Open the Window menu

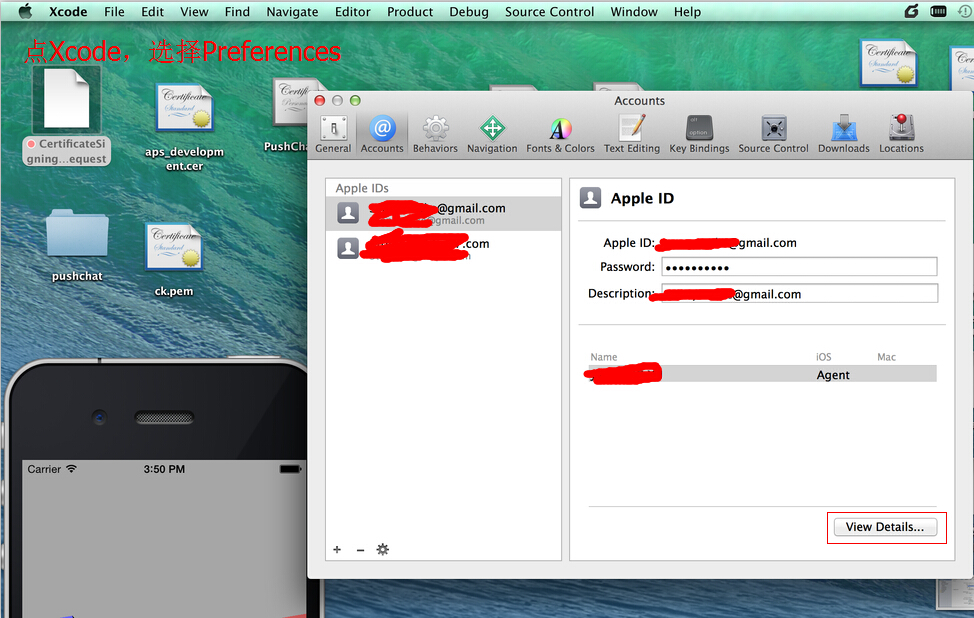point(634,12)
